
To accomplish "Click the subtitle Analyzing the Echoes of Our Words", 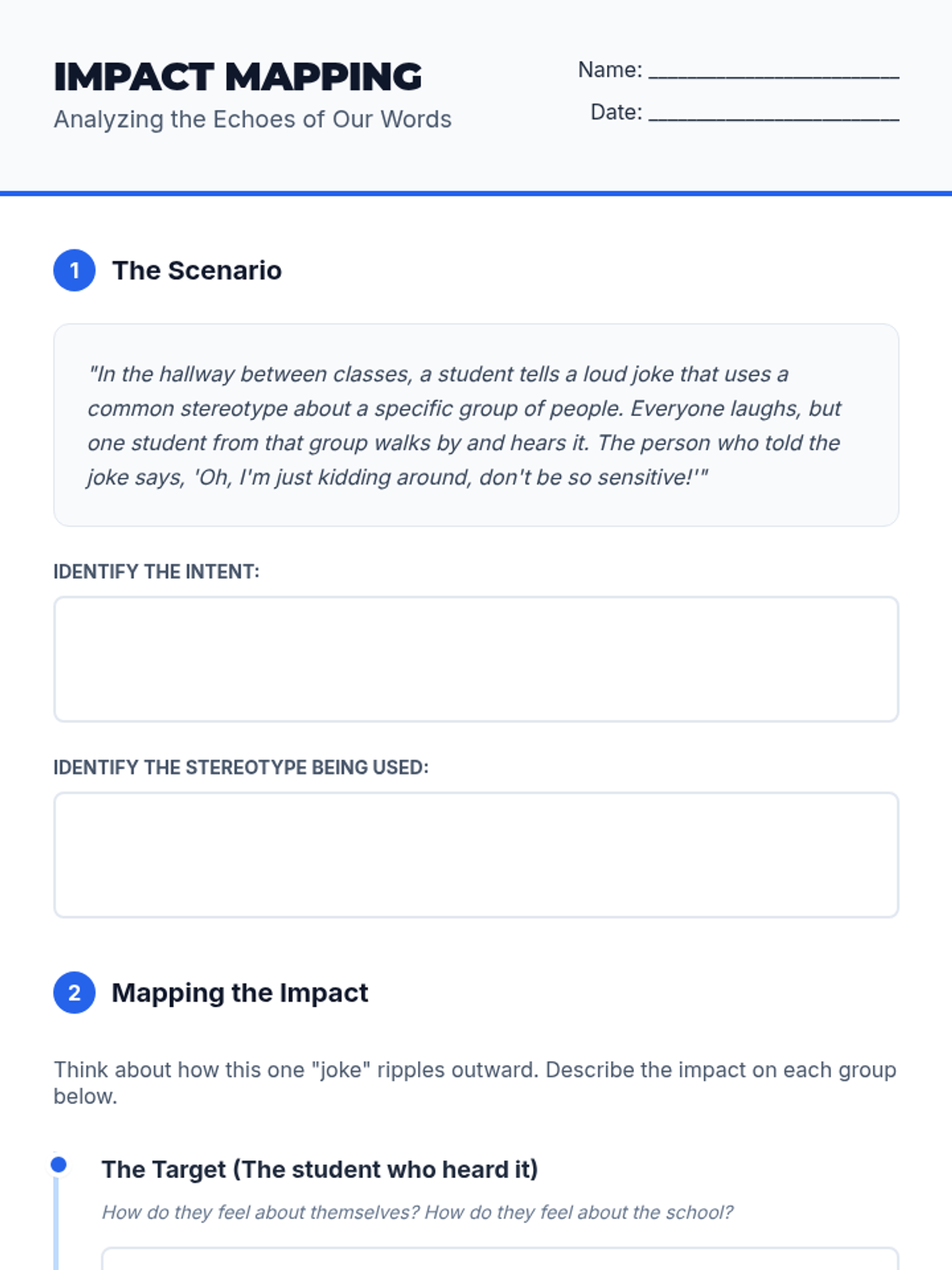I will (252, 119).
